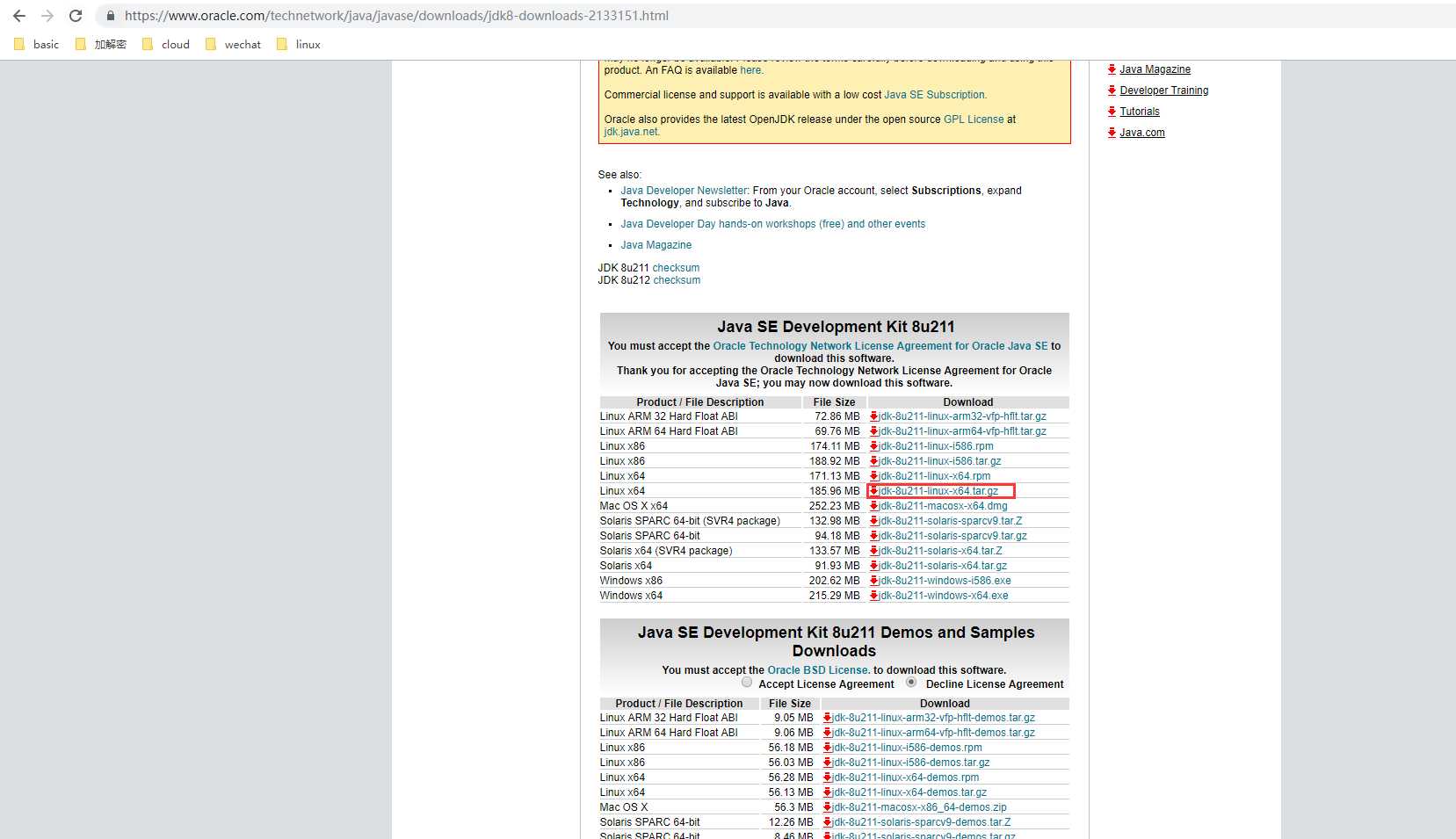Open the FAQ 'here' link
This screenshot has width=1456, height=839.
tap(751, 70)
